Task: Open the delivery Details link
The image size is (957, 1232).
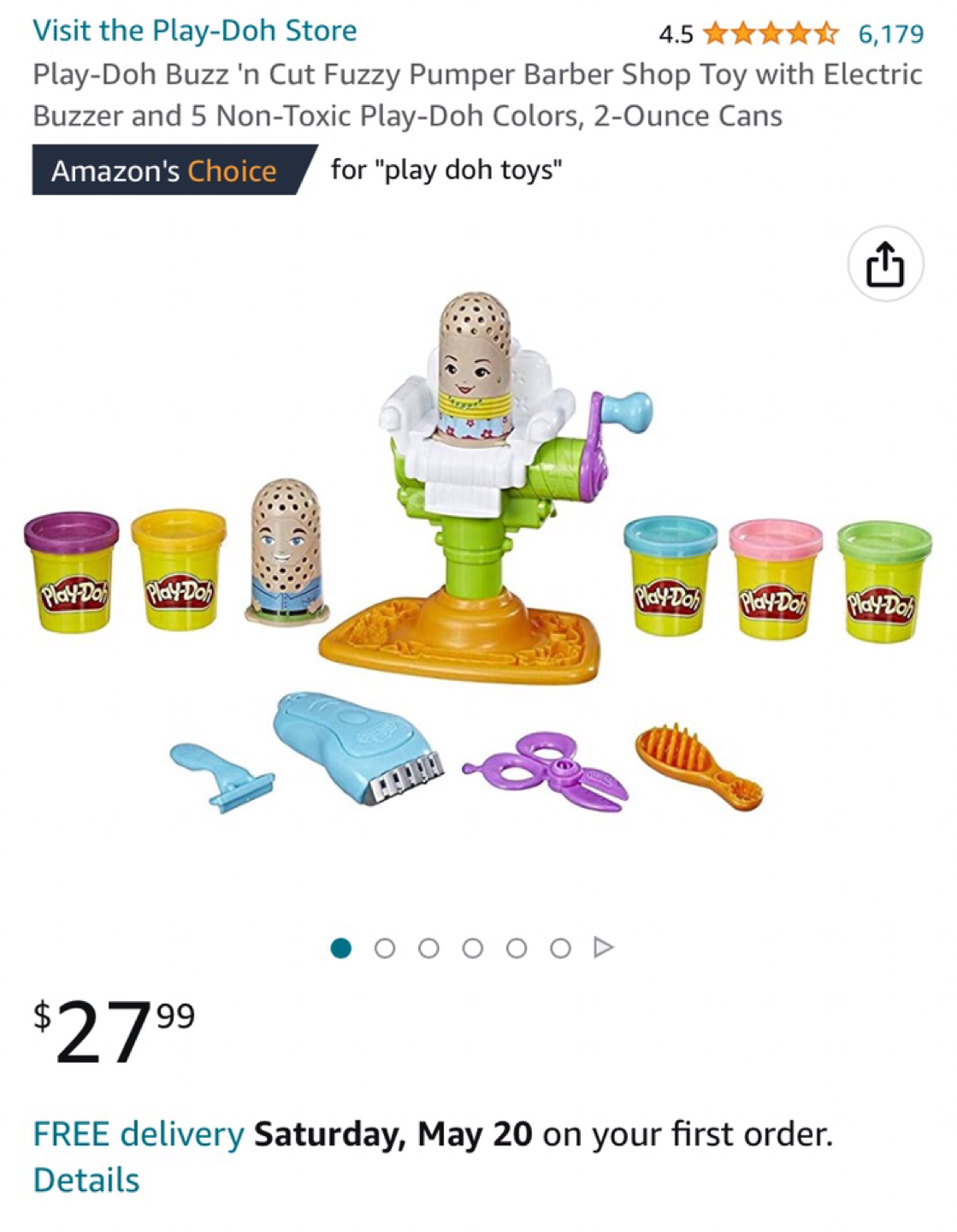Action: 86,1180
